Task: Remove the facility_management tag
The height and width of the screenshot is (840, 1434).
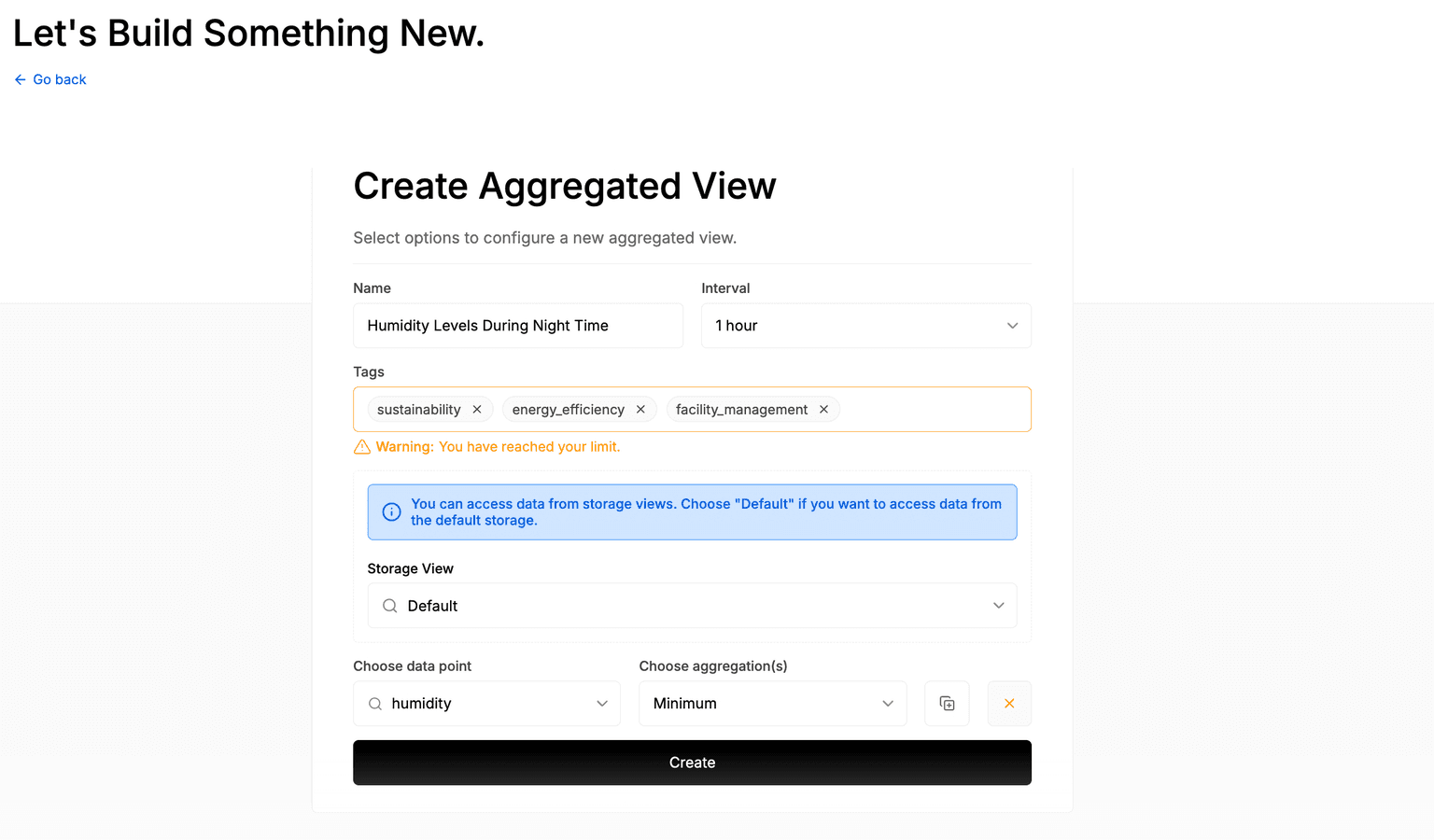Action: tap(823, 410)
